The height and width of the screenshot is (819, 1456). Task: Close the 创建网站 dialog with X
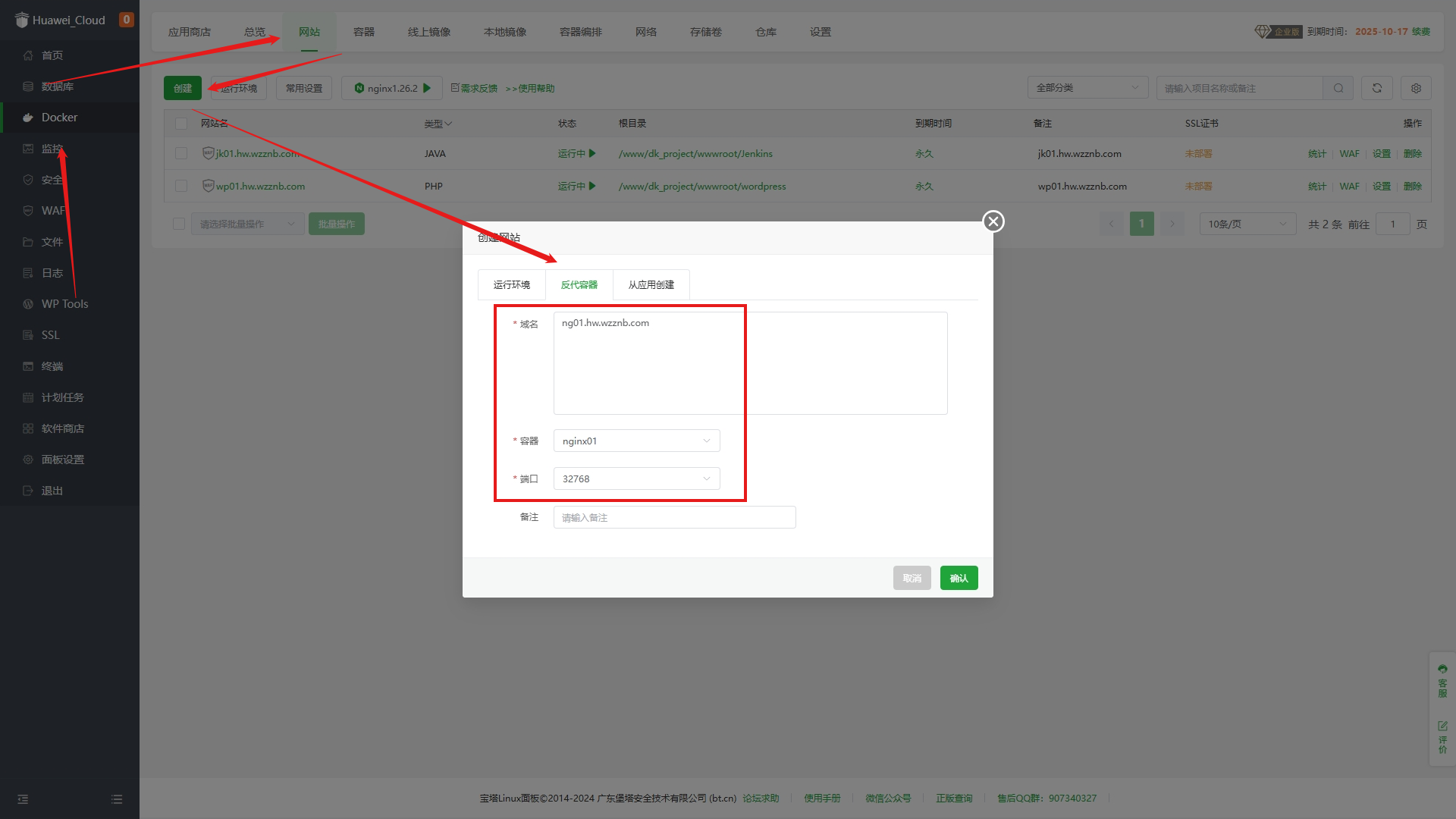point(993,221)
